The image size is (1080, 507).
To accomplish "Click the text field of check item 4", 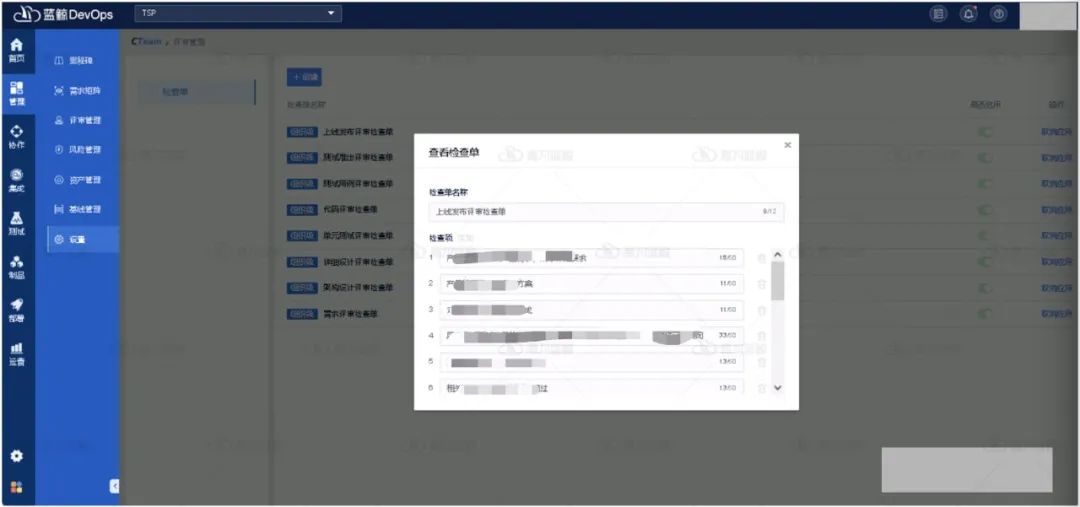I will pos(592,335).
